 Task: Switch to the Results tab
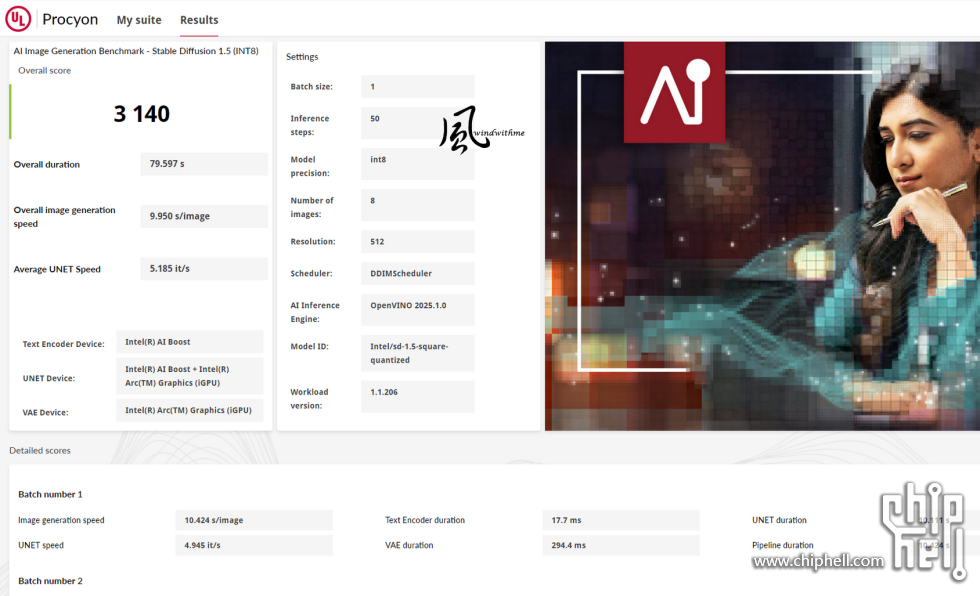(x=199, y=20)
